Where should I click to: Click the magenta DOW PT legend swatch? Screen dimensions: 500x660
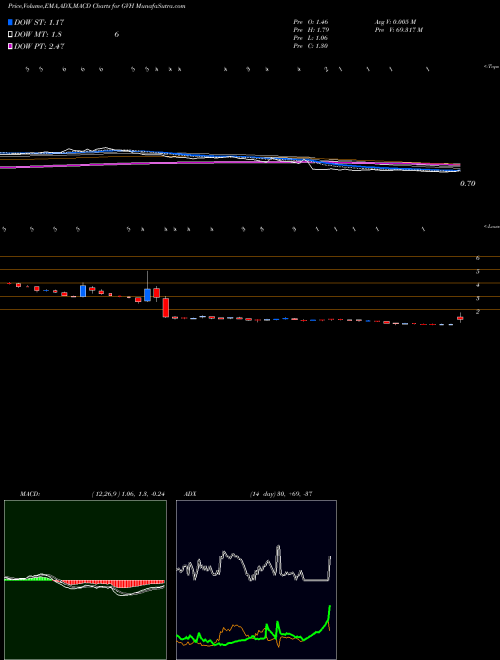10,47
